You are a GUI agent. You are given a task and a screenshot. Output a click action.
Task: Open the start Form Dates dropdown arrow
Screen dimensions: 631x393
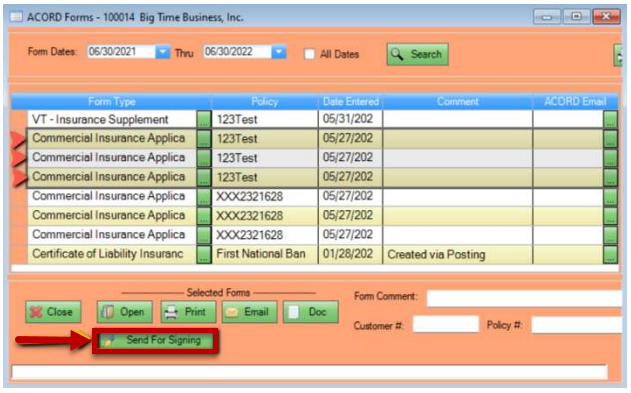(x=163, y=52)
